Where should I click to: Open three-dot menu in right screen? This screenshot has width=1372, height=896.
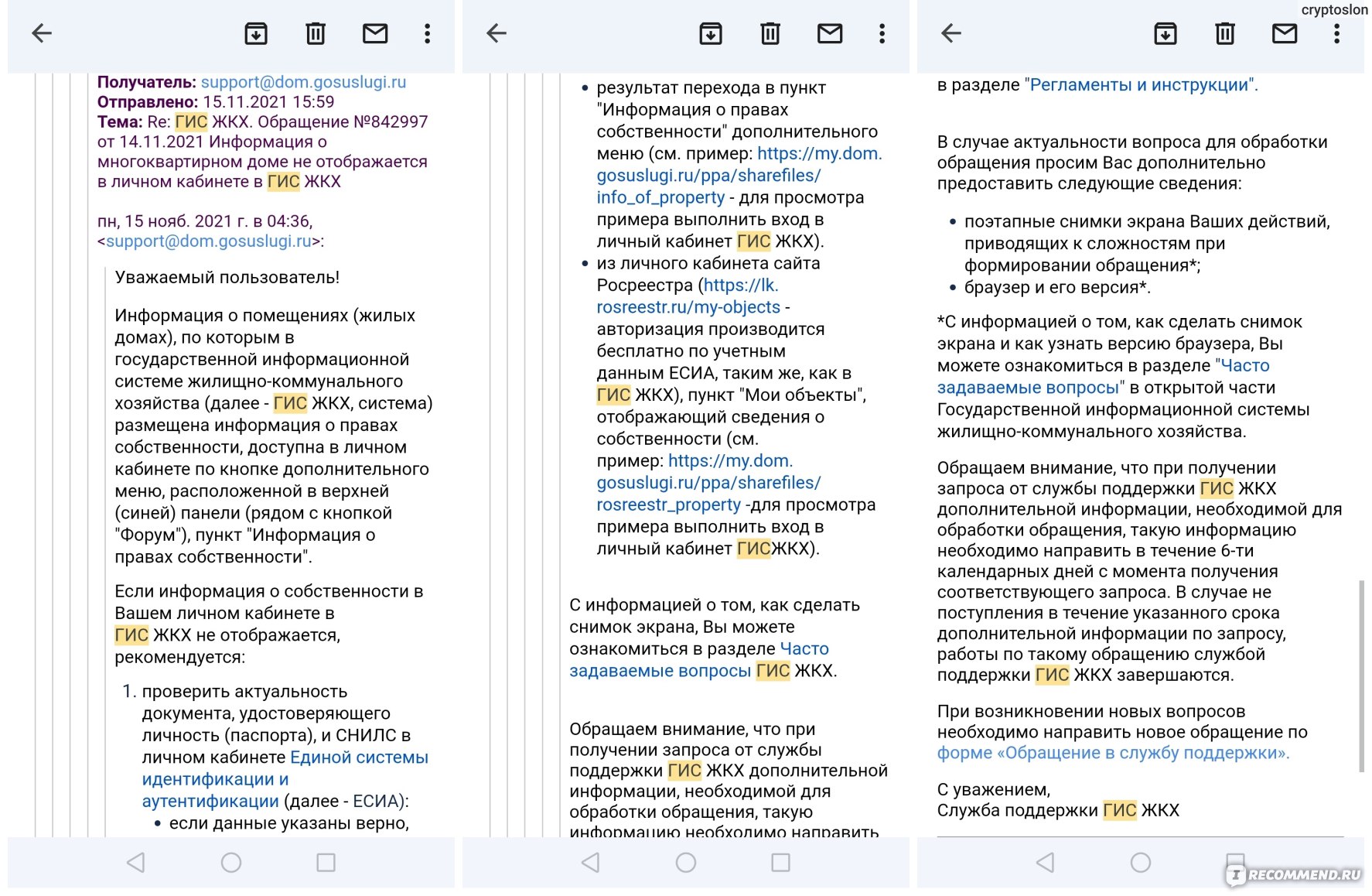[1336, 33]
